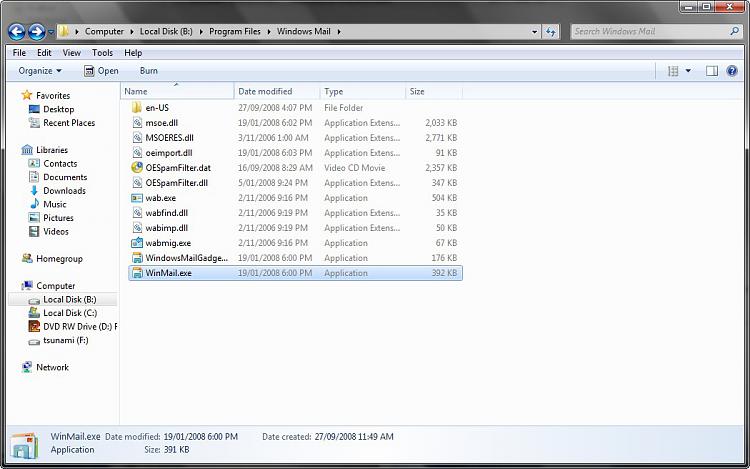Expand breadcrumb arrow after Local Disk (B:)
Screen dimensions: 750x469
coord(200,32)
